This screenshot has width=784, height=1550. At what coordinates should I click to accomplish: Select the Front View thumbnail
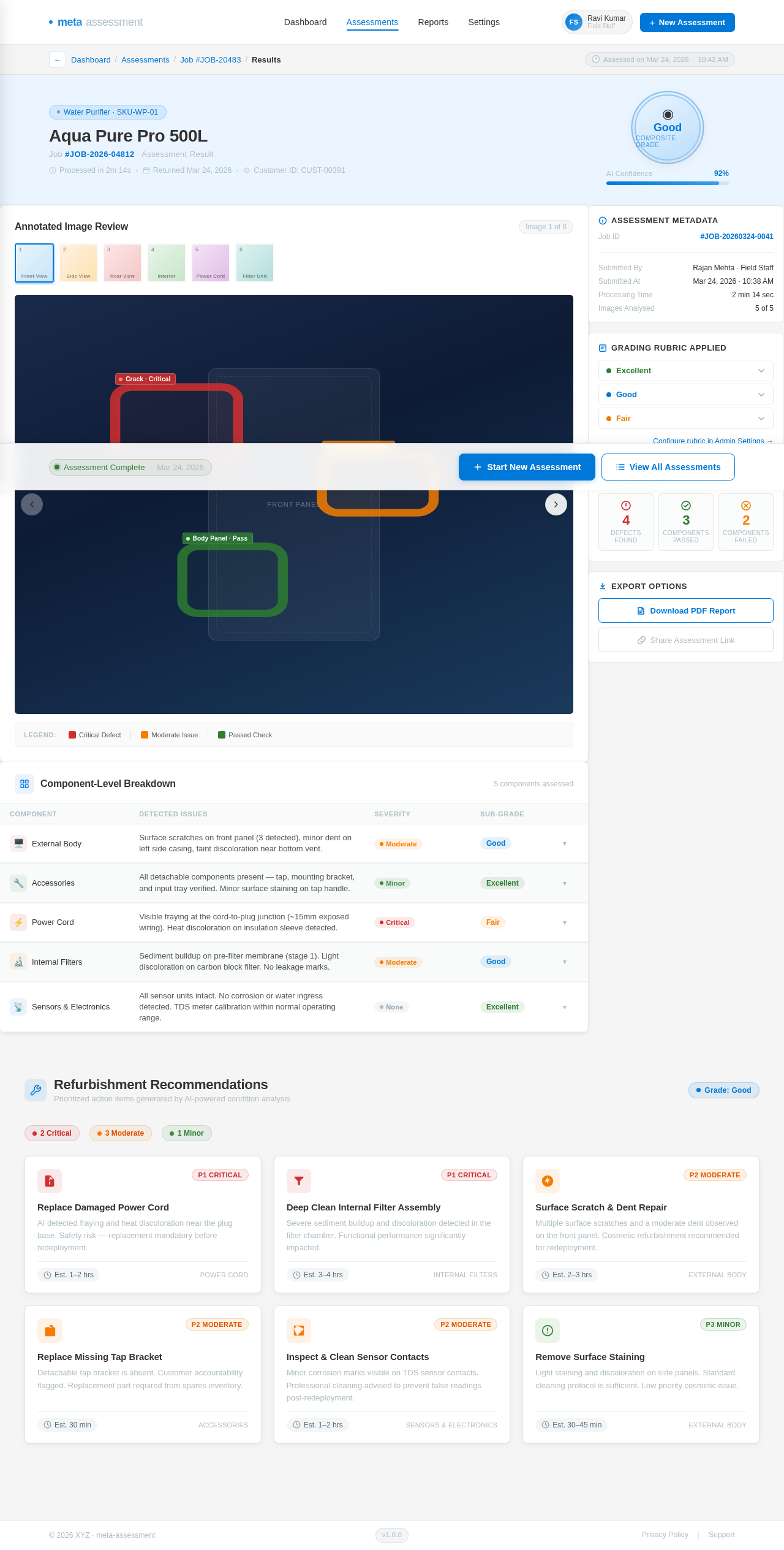point(34,263)
